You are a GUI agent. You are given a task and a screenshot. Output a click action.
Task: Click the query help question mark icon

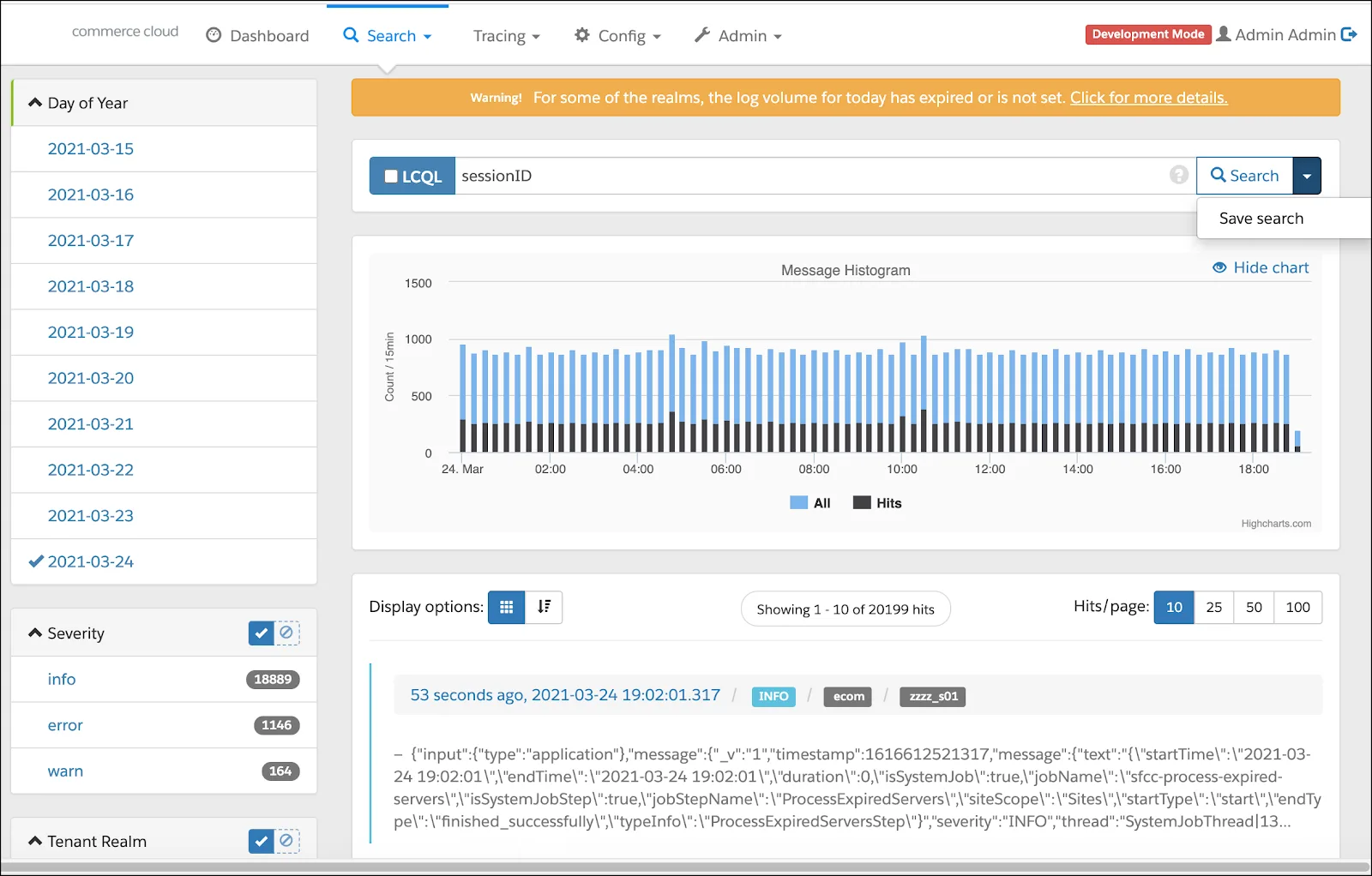coord(1179,175)
